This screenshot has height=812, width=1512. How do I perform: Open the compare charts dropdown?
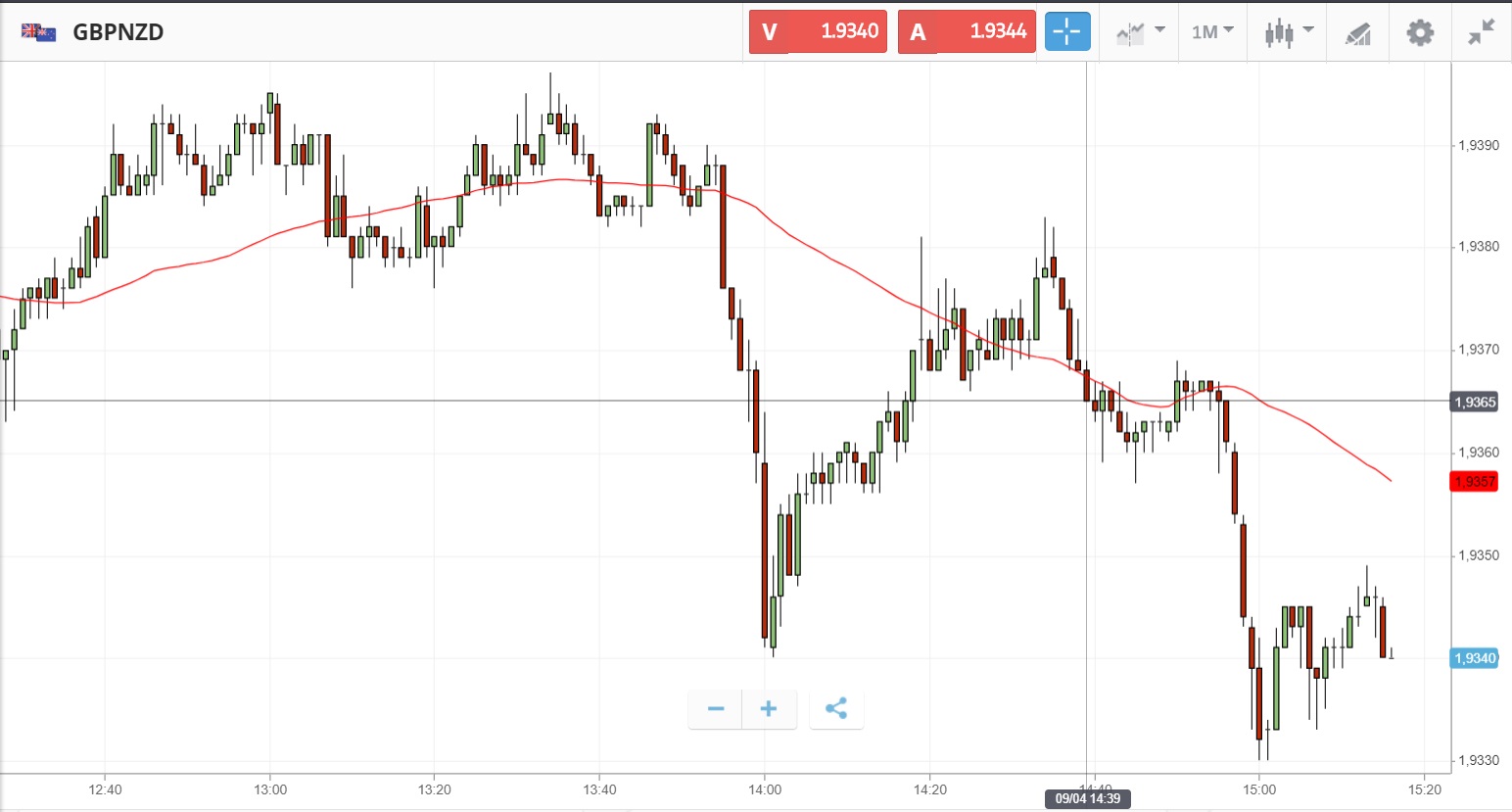pyautogui.click(x=1140, y=32)
